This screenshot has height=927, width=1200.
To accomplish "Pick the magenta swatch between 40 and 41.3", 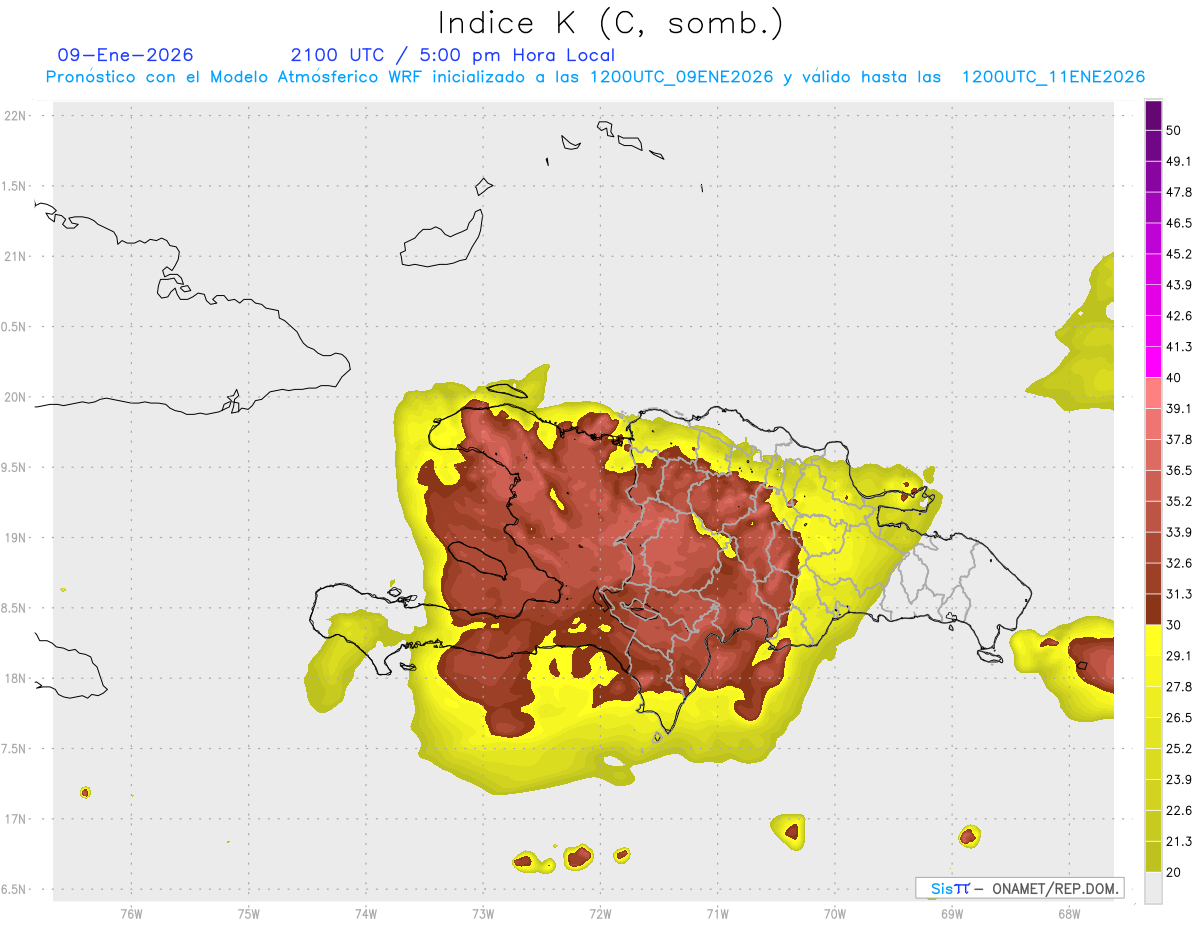I will (x=1153, y=362).
